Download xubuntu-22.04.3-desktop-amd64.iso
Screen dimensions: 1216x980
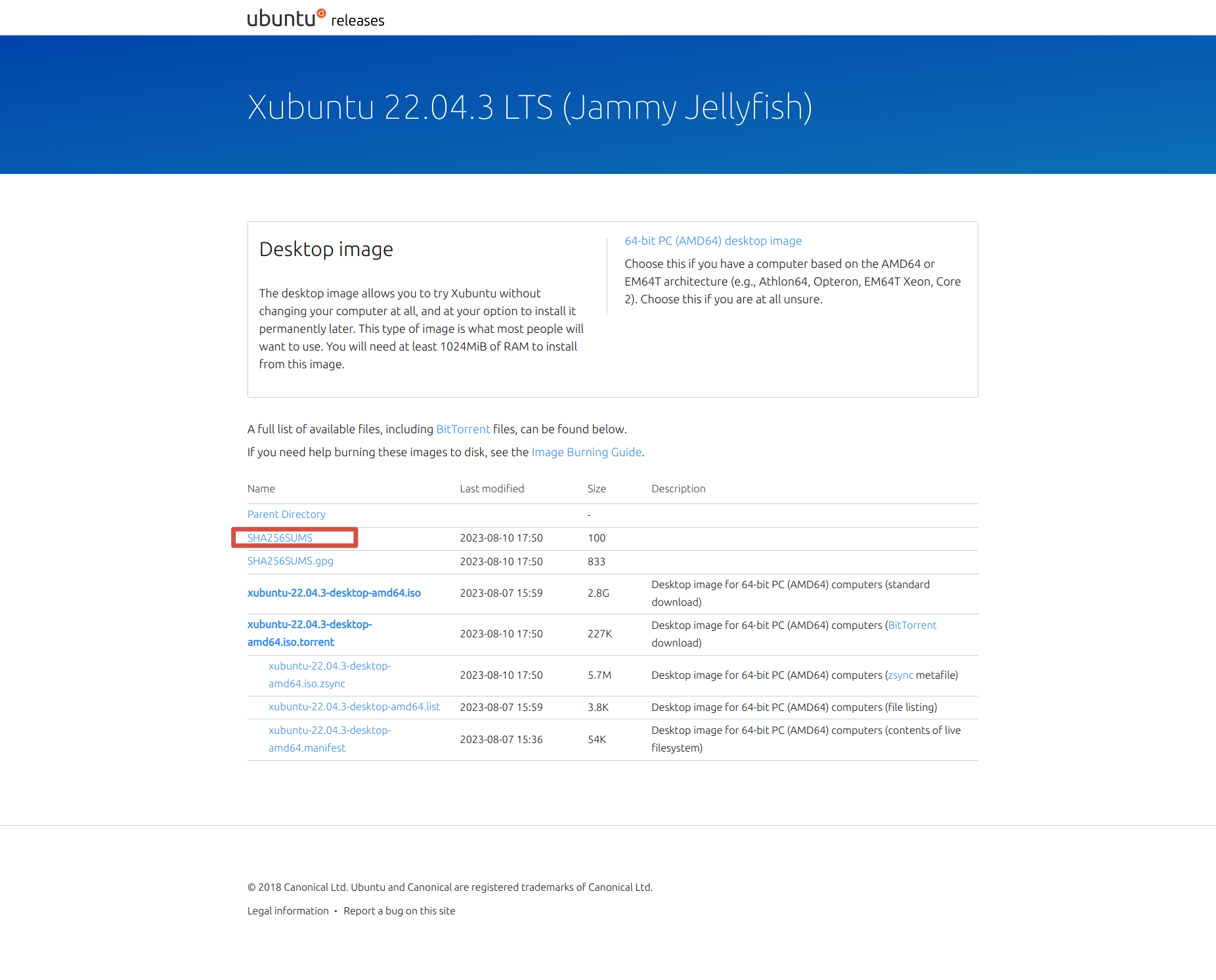[334, 593]
